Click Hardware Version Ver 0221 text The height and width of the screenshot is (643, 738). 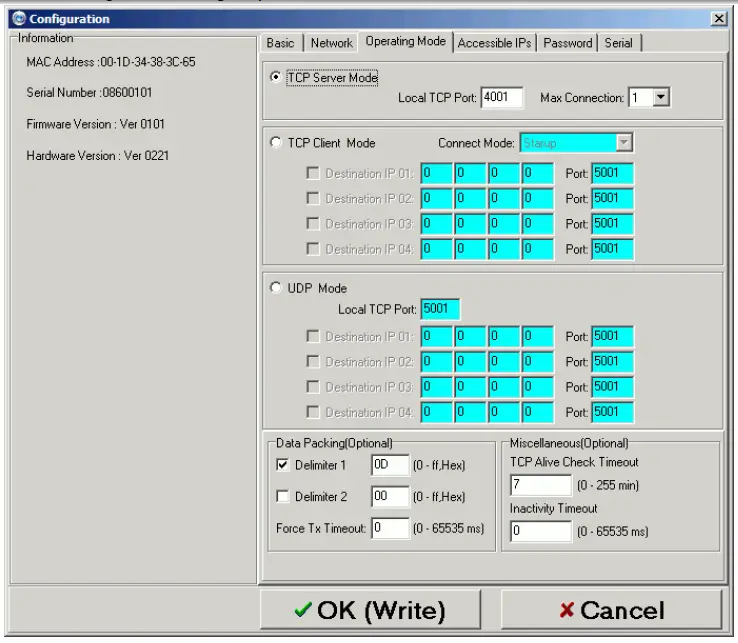pos(97,155)
